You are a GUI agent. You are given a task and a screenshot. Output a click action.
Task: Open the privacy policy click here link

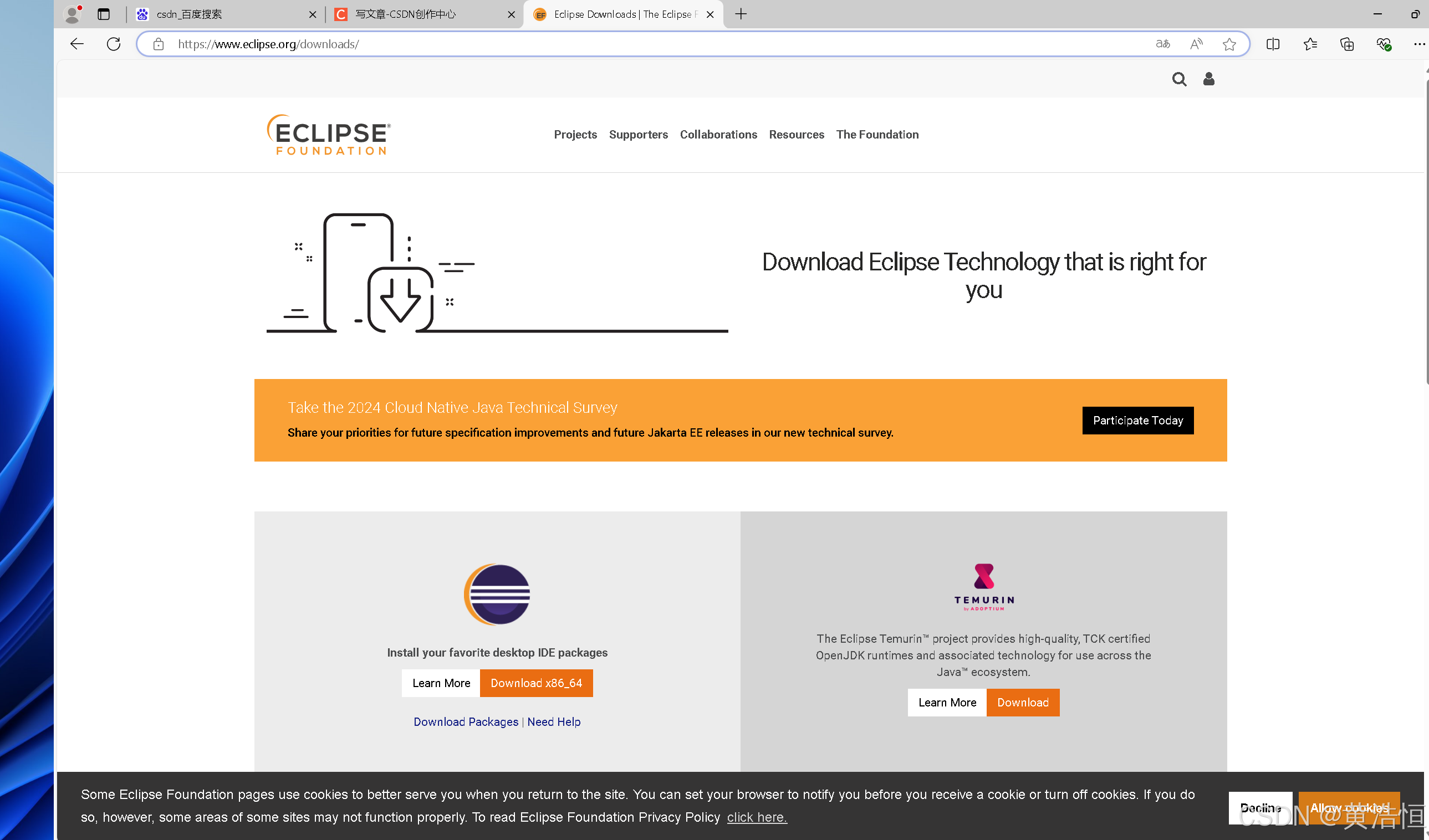(x=757, y=817)
